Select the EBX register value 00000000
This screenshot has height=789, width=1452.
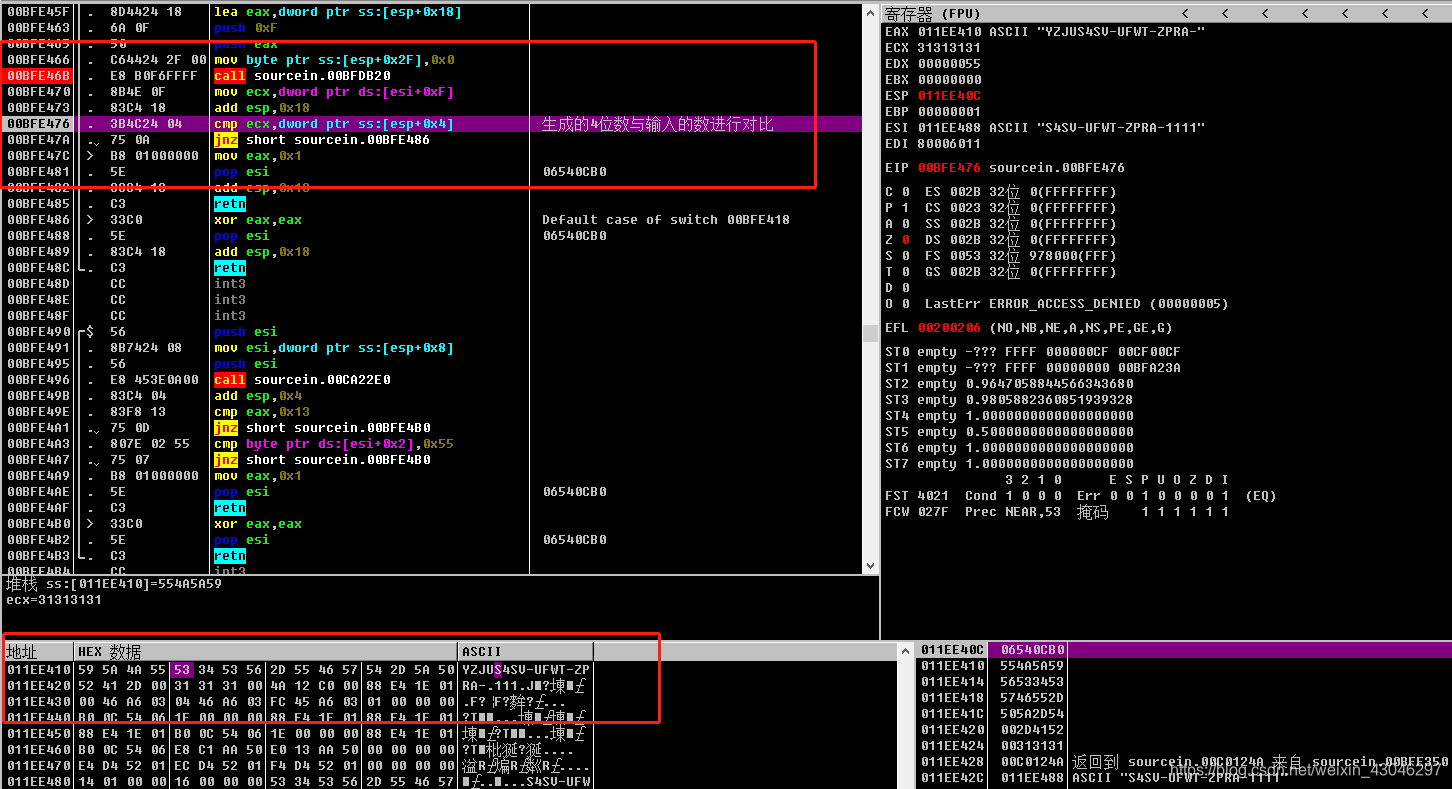(x=949, y=80)
